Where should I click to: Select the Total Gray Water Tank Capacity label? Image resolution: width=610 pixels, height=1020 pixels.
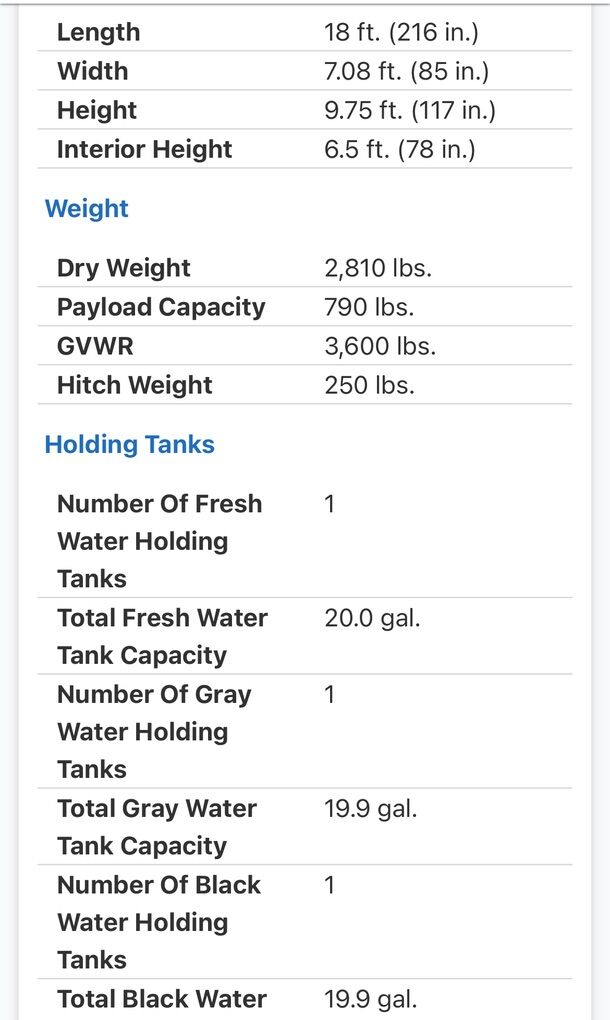pos(158,827)
